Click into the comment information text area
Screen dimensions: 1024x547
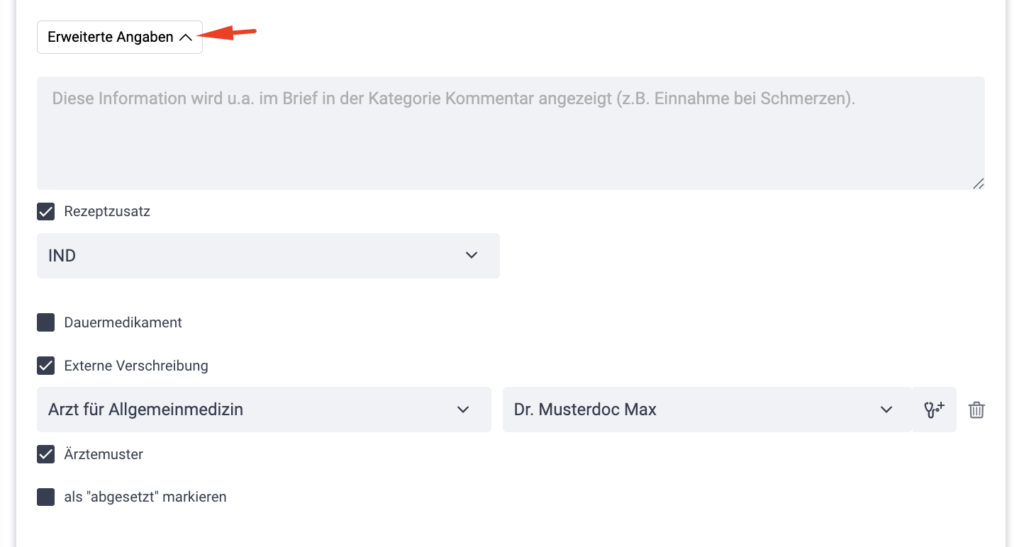(x=511, y=133)
